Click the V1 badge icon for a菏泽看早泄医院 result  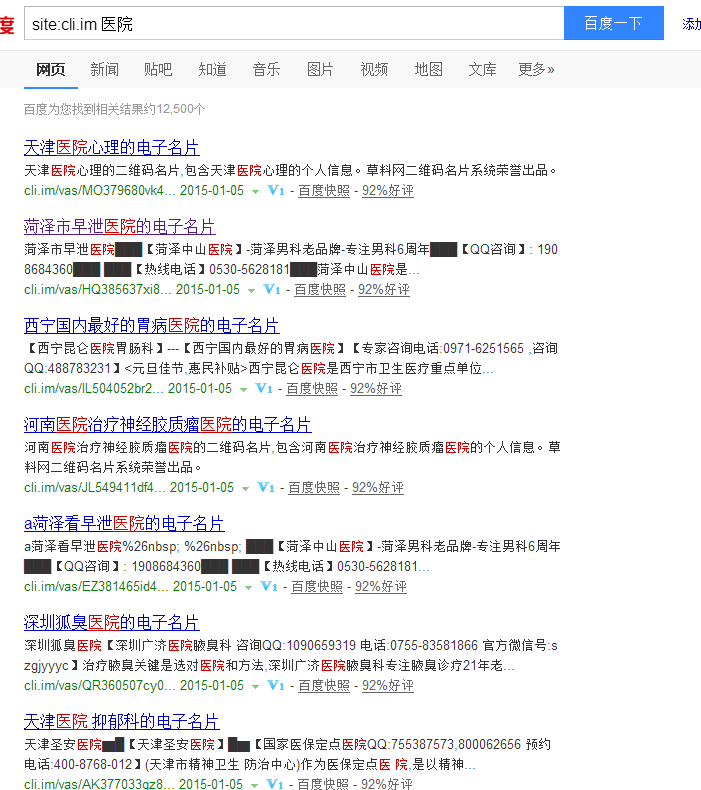pos(269,586)
